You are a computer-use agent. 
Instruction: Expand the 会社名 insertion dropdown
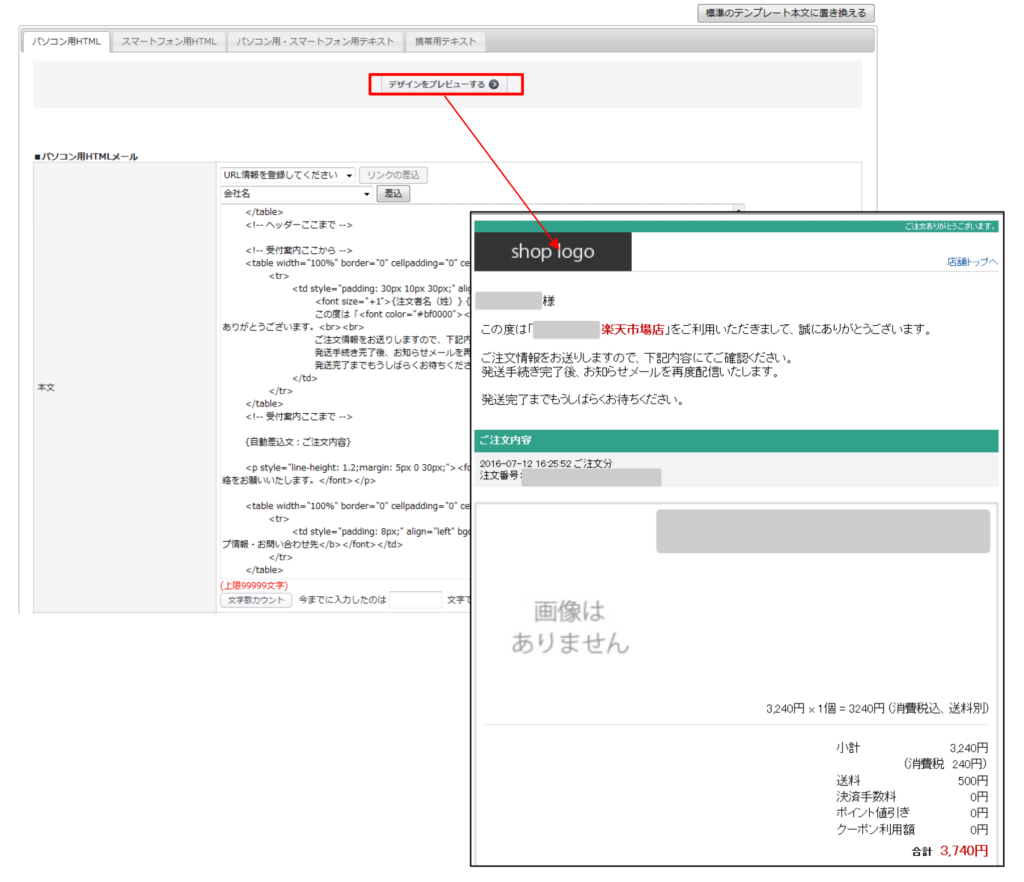(x=297, y=193)
